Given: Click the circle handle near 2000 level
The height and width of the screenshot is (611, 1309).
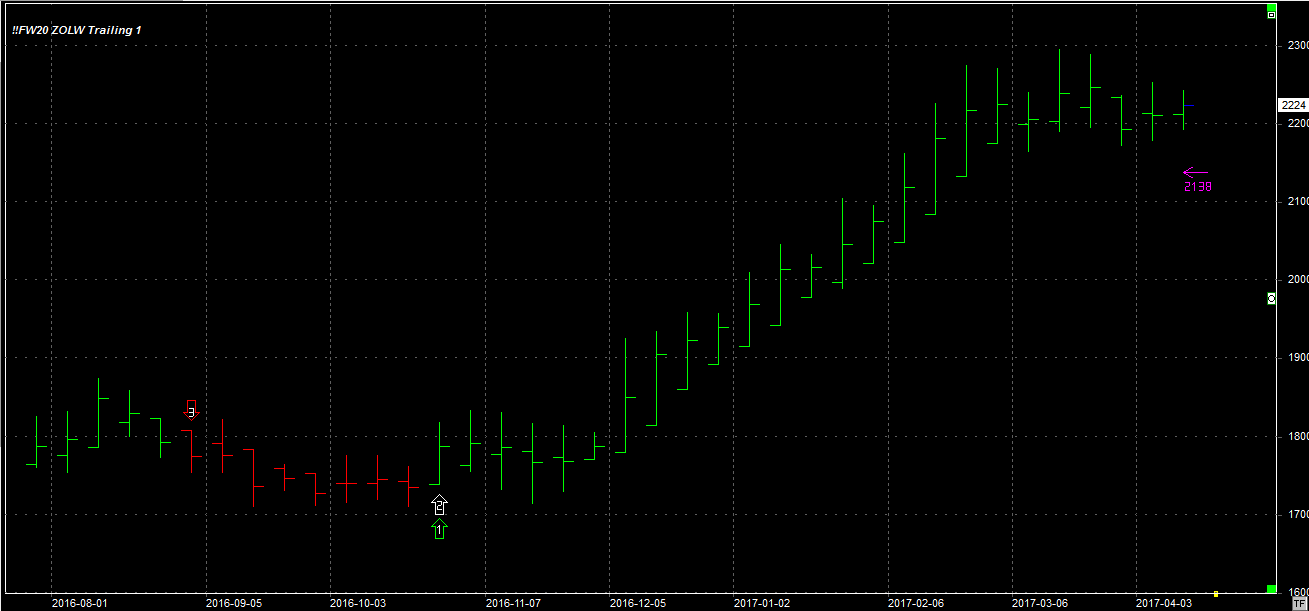Looking at the screenshot, I should 1271,298.
